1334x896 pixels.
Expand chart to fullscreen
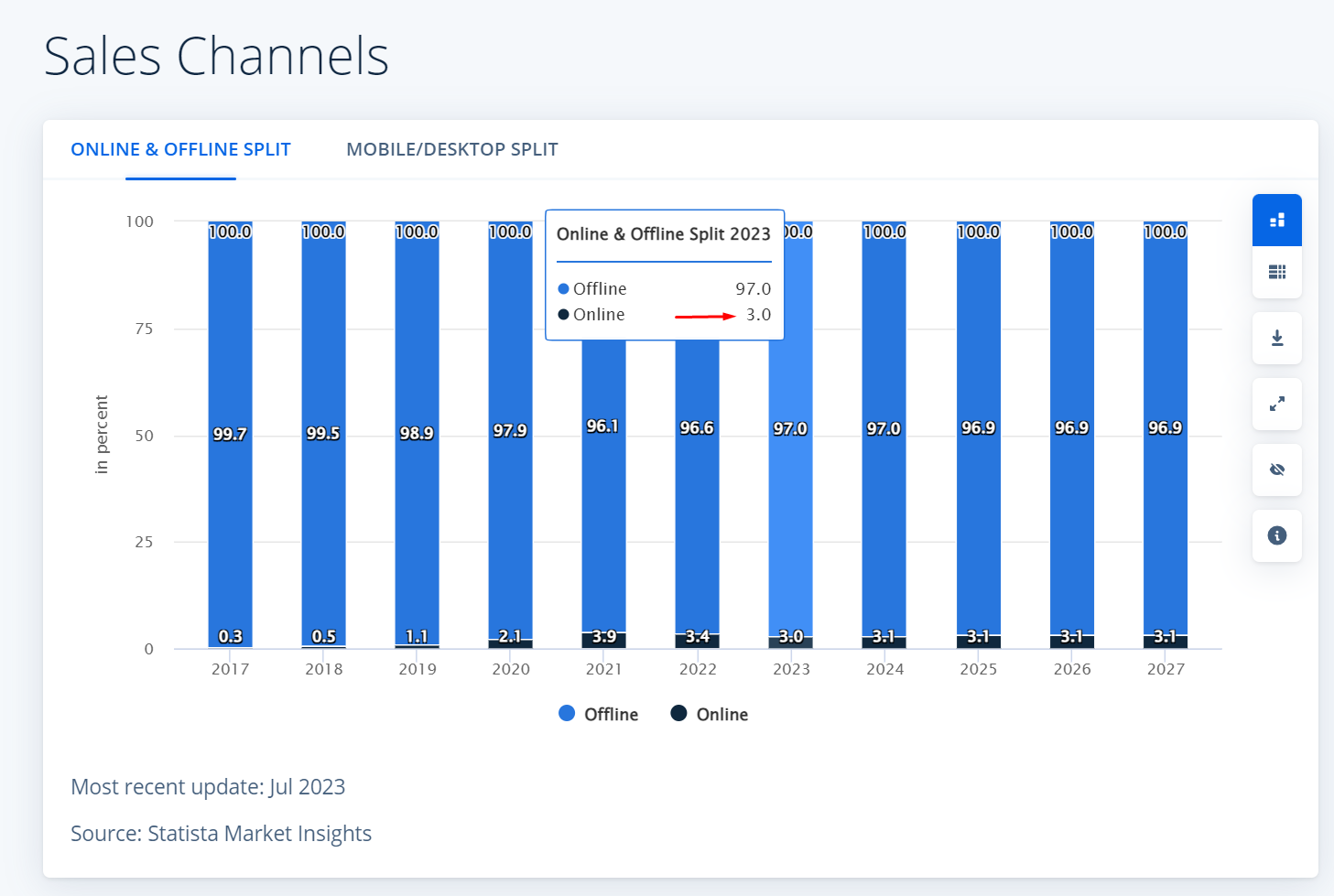[1277, 404]
